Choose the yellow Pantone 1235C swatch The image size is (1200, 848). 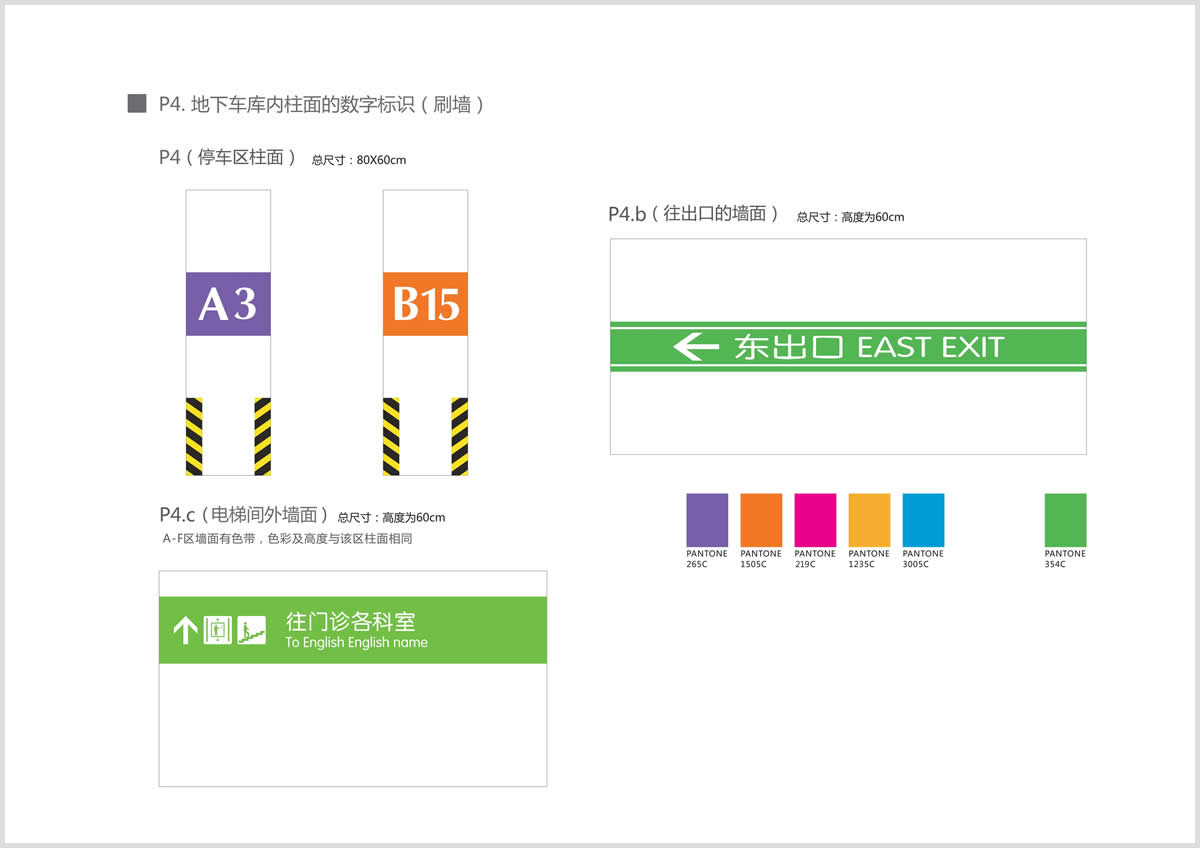(869, 520)
